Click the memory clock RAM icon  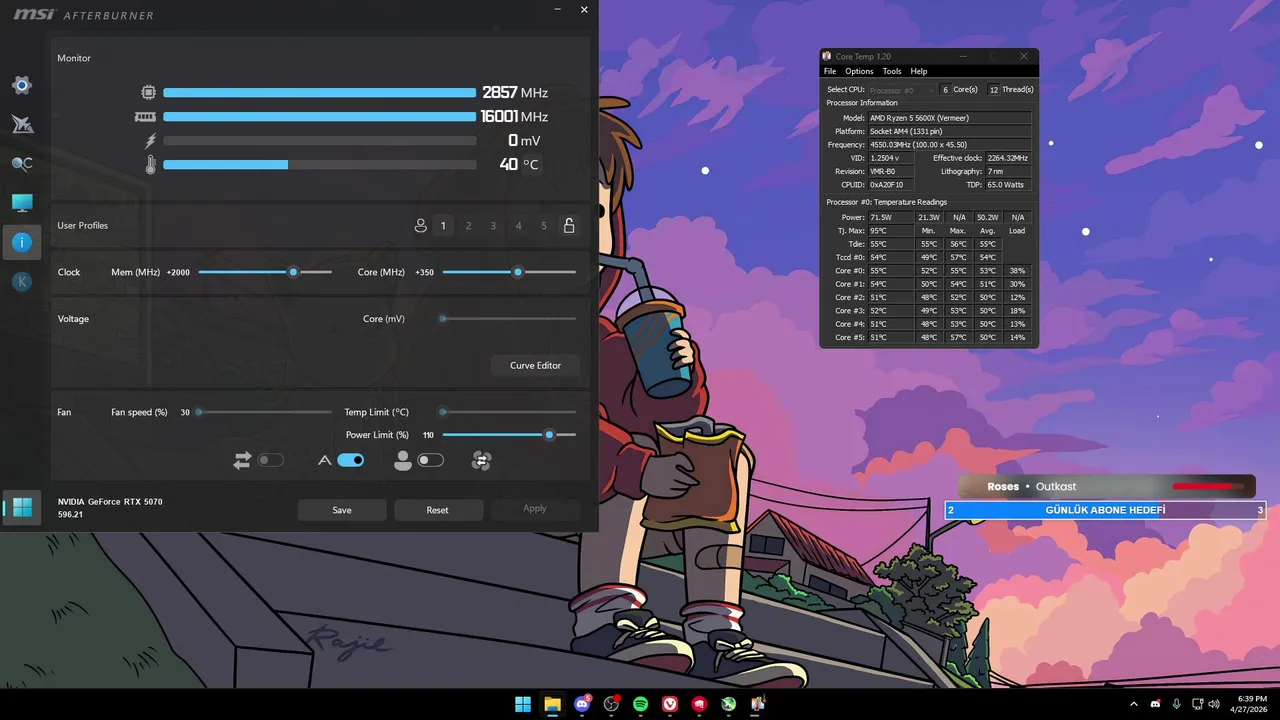click(x=145, y=116)
